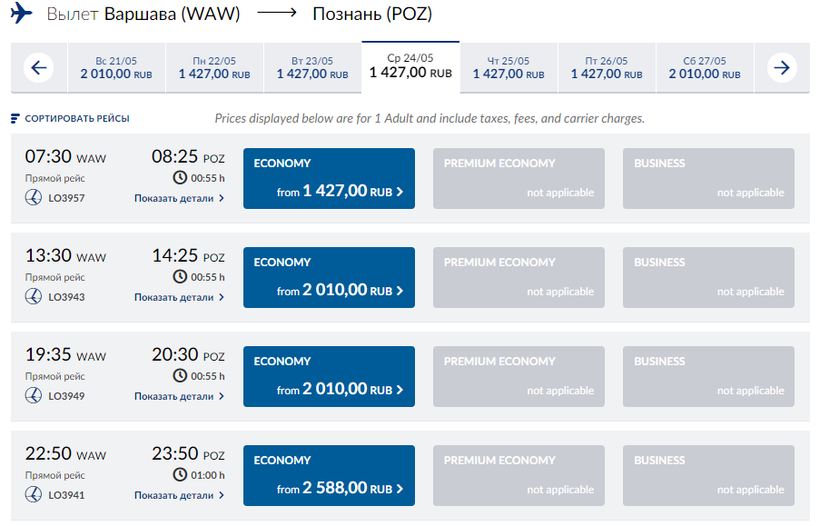
Task: Click LOT airline logo for flight LO3957
Action: tap(32, 198)
